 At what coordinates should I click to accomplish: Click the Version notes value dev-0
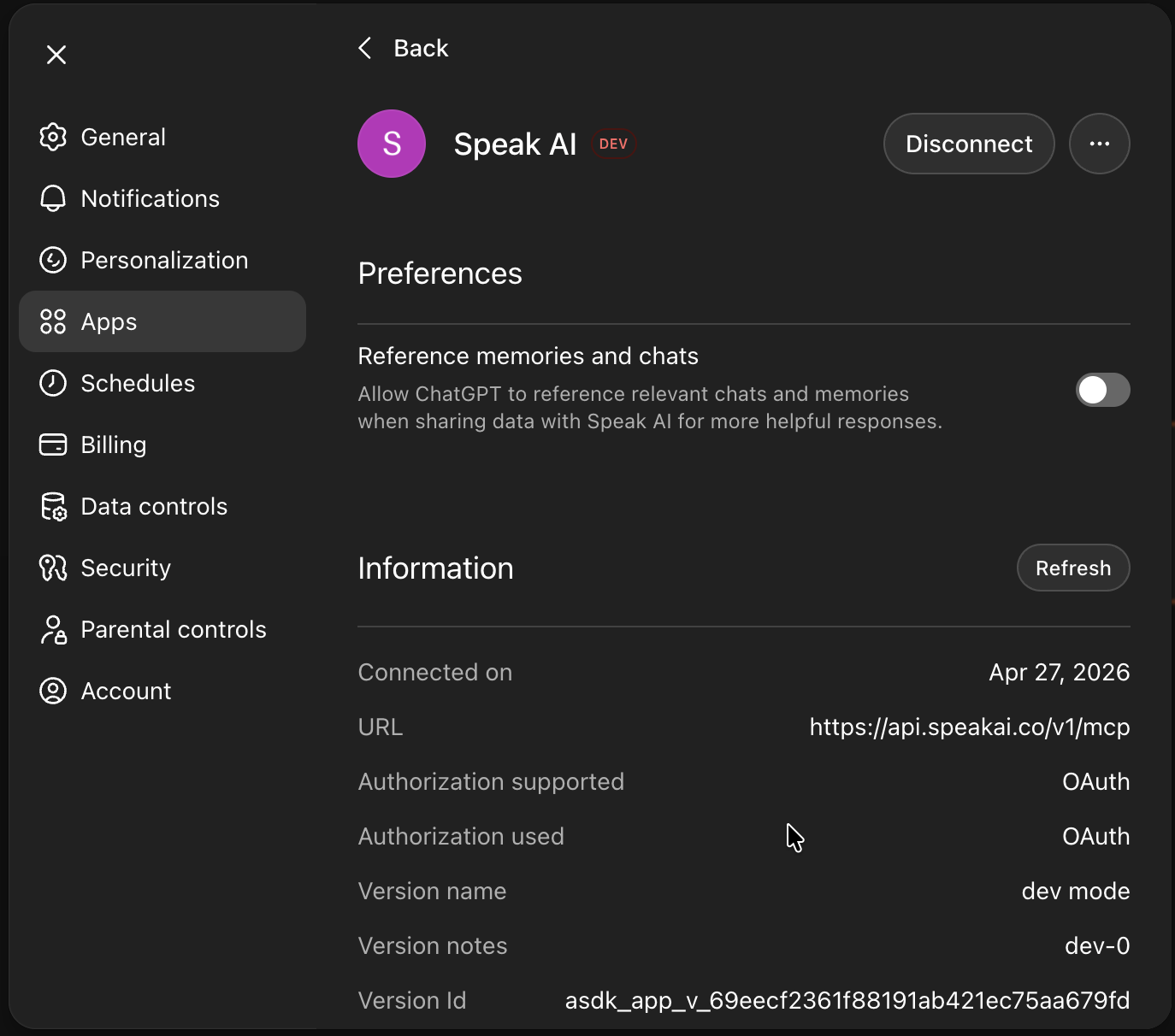point(1097,946)
